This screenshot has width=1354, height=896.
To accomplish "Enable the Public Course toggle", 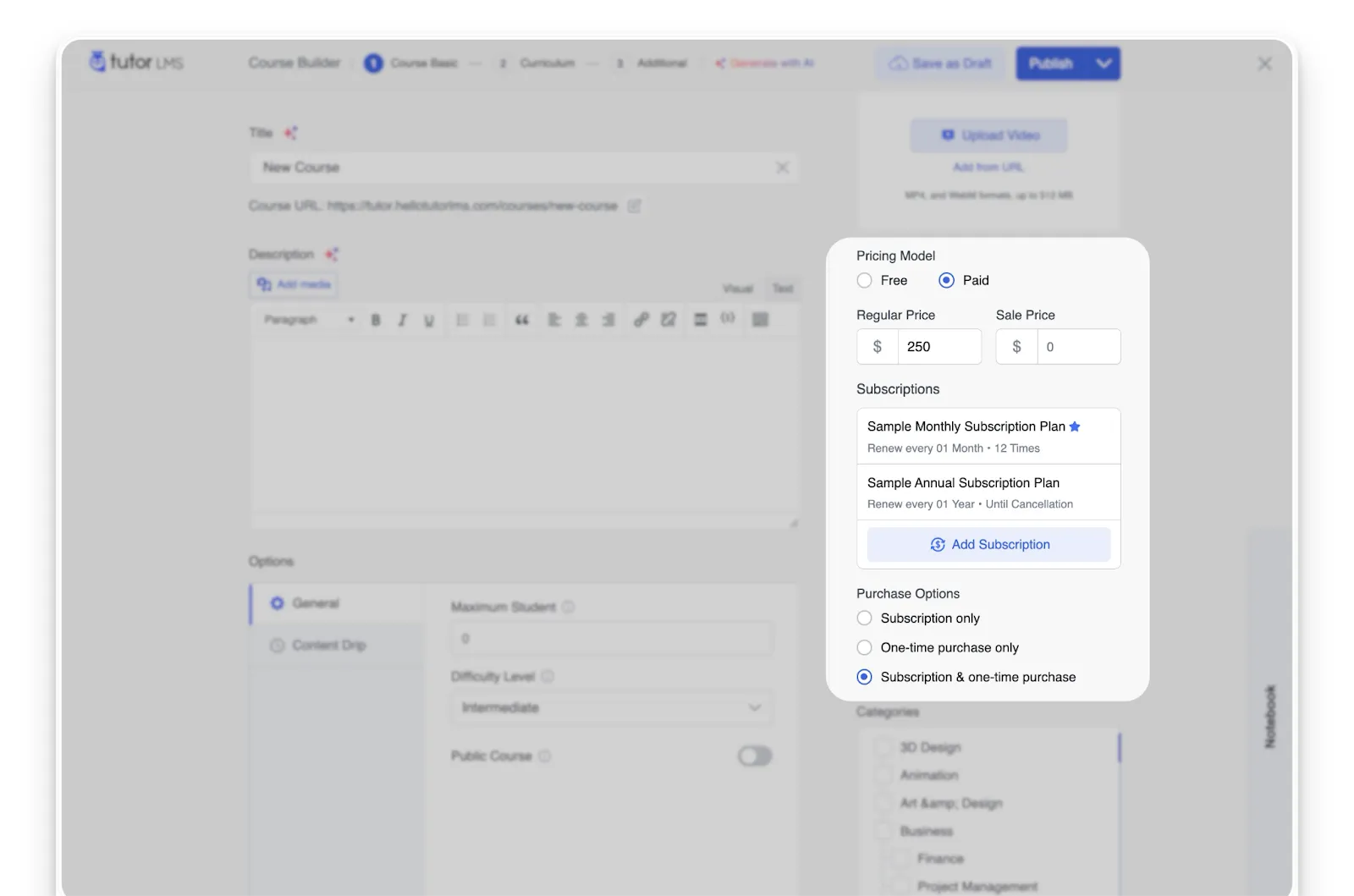I will click(754, 756).
